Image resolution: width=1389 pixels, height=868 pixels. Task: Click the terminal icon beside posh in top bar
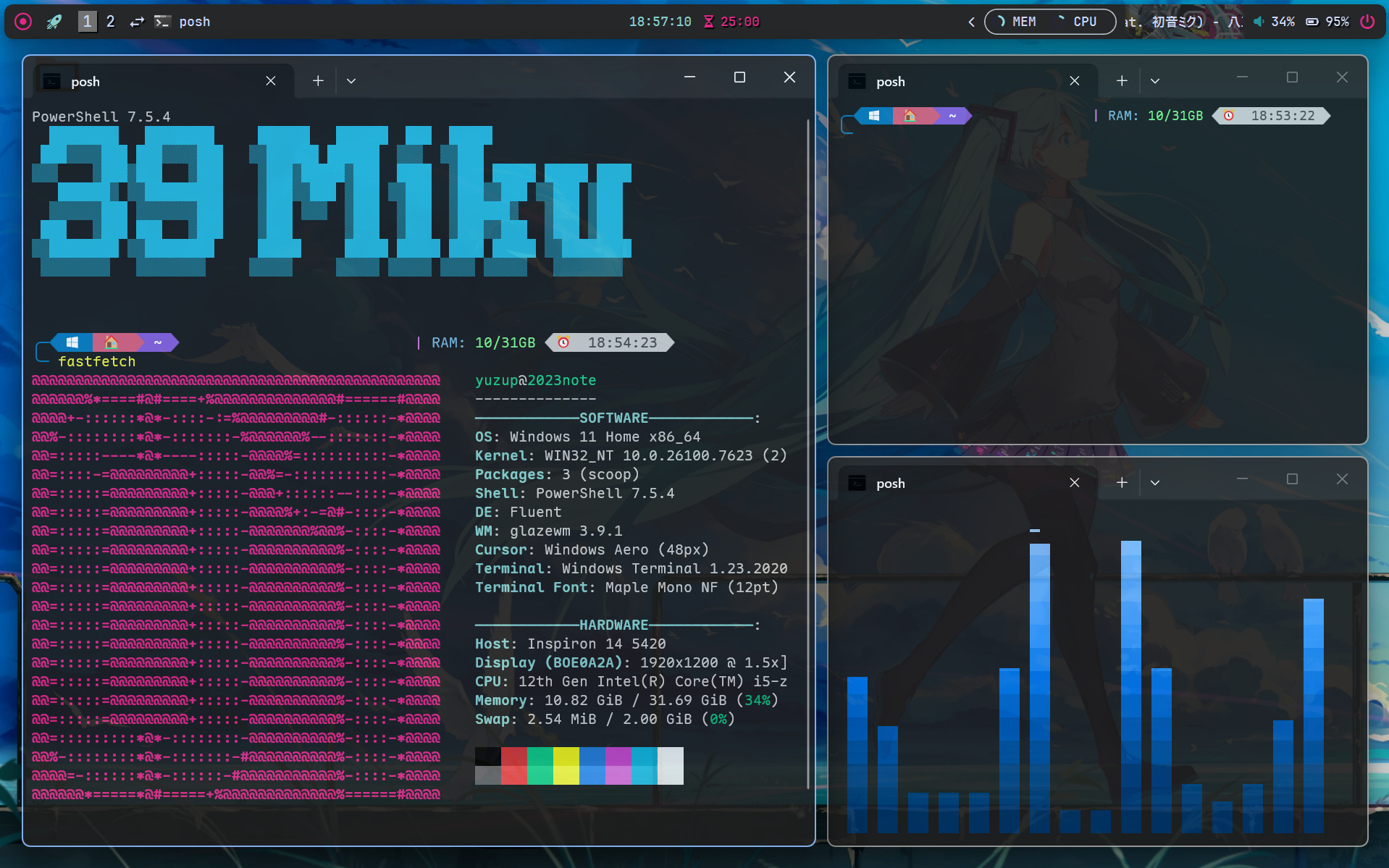162,22
